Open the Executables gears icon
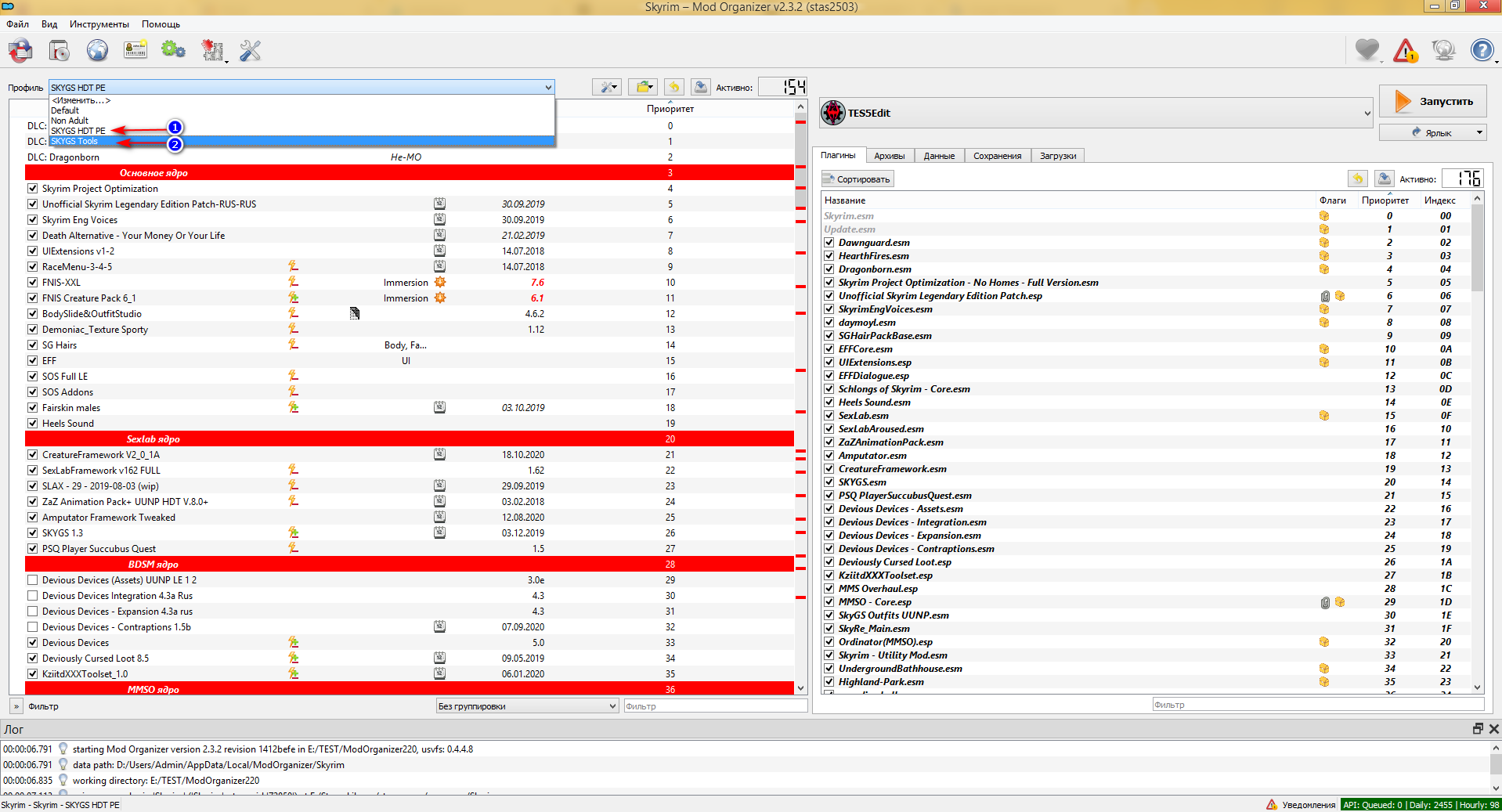 tap(173, 51)
